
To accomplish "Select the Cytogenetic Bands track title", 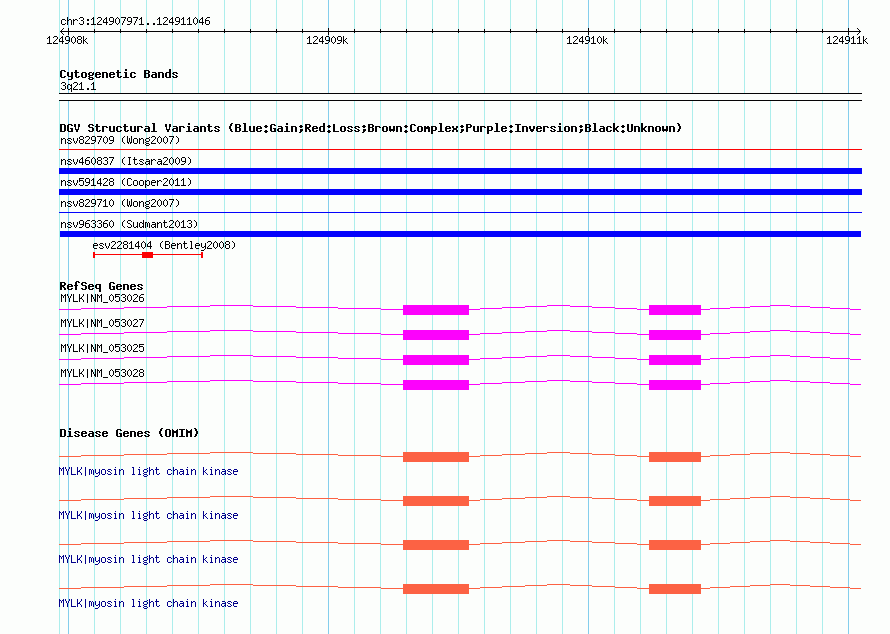I will [119, 74].
